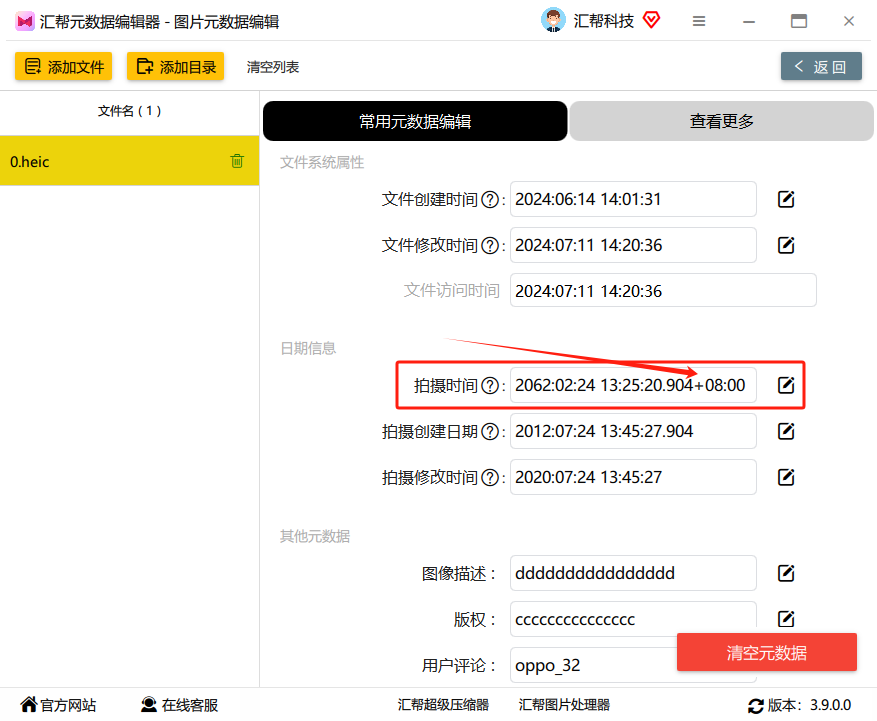This screenshot has height=721, width=877.
Task: Click the 文件修改时间 input field
Action: tap(633, 245)
